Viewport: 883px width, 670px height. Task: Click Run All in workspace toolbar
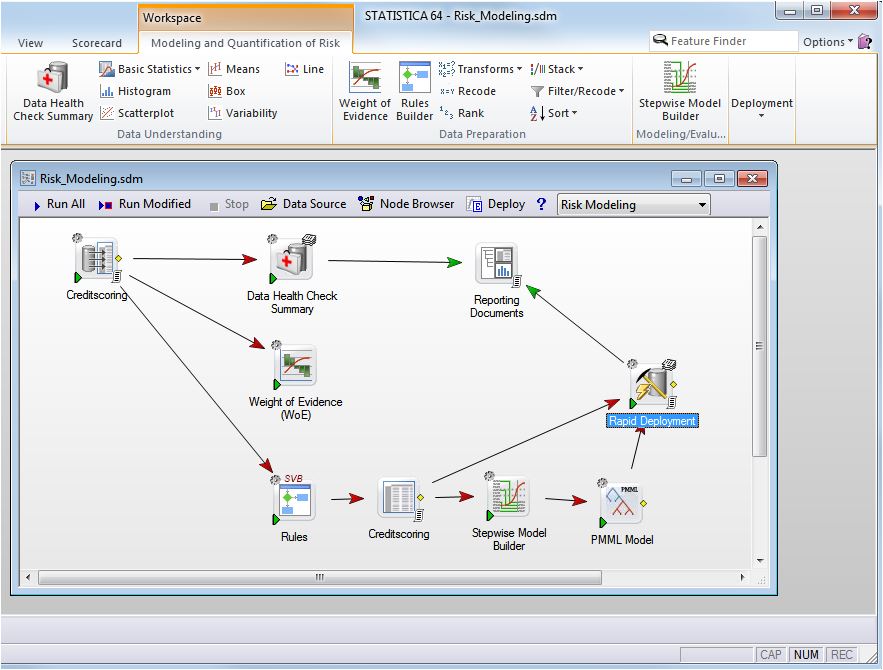point(60,204)
